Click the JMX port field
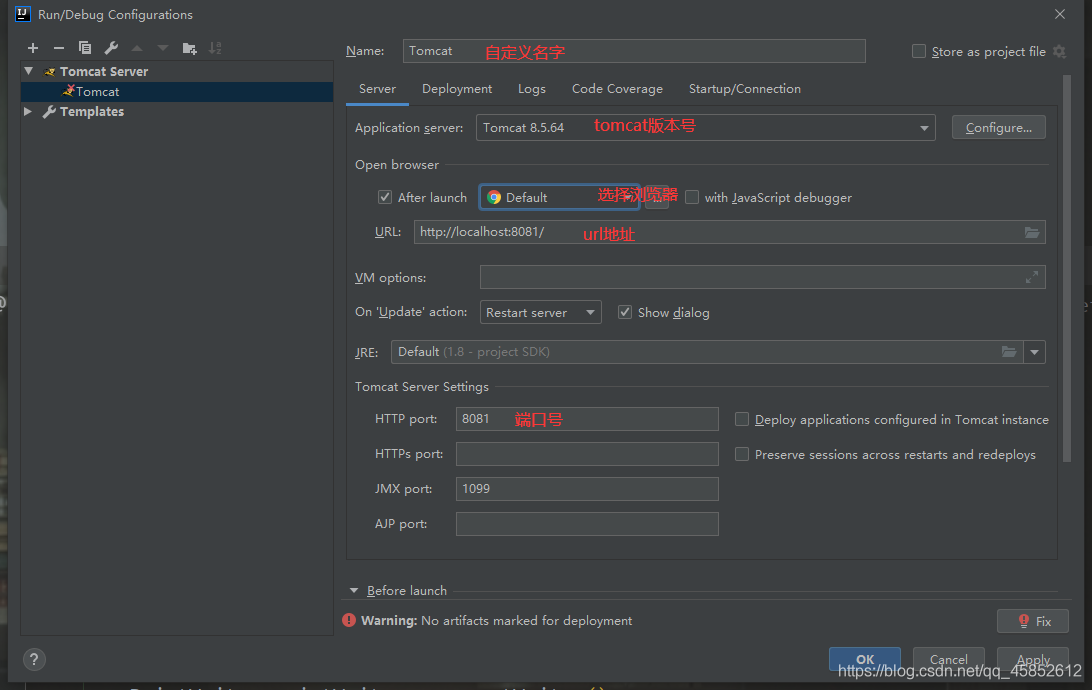Viewport: 1092px width, 690px height. pos(587,489)
